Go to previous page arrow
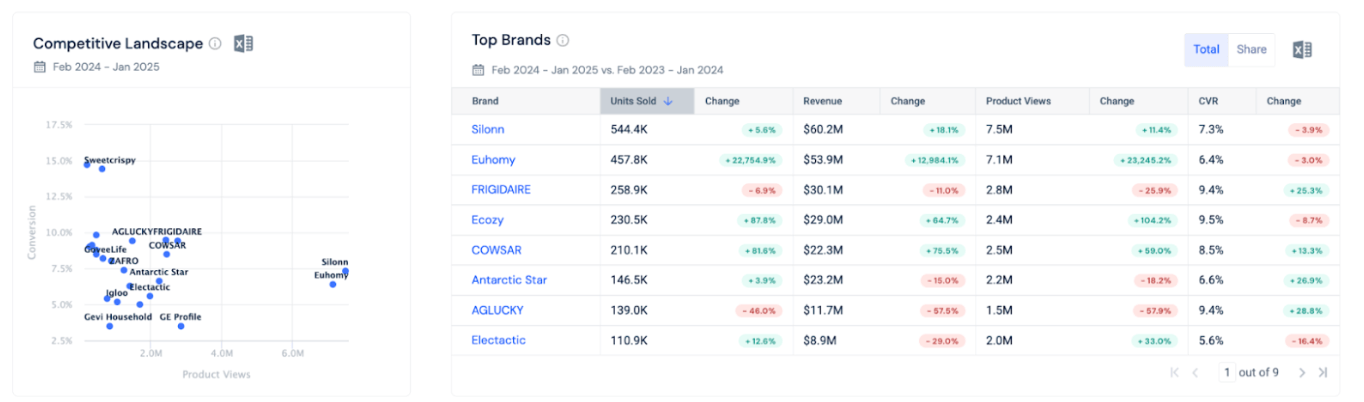Image resolution: width=1364 pixels, height=402 pixels. pos(1195,372)
